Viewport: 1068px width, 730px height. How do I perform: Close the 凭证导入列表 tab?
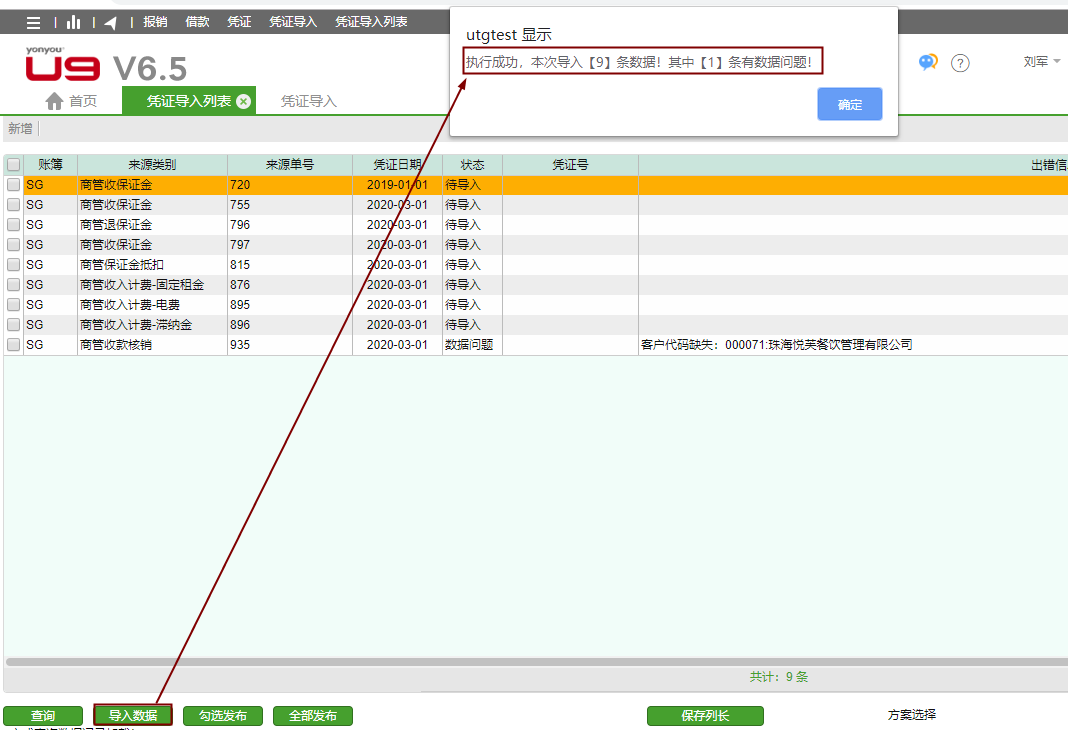pyautogui.click(x=243, y=101)
